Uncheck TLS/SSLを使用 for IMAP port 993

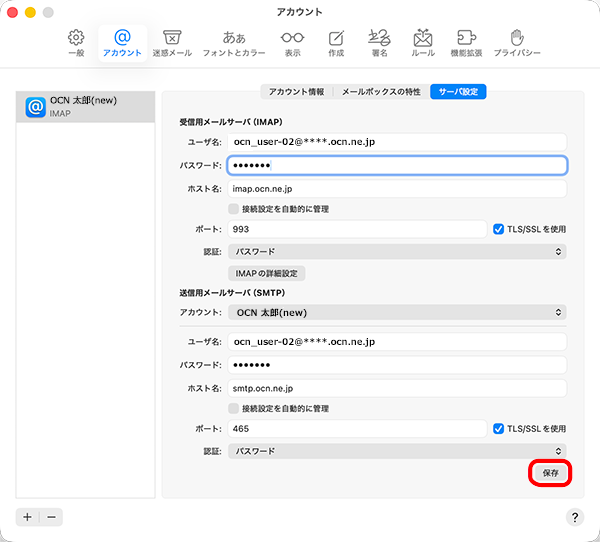(499, 229)
